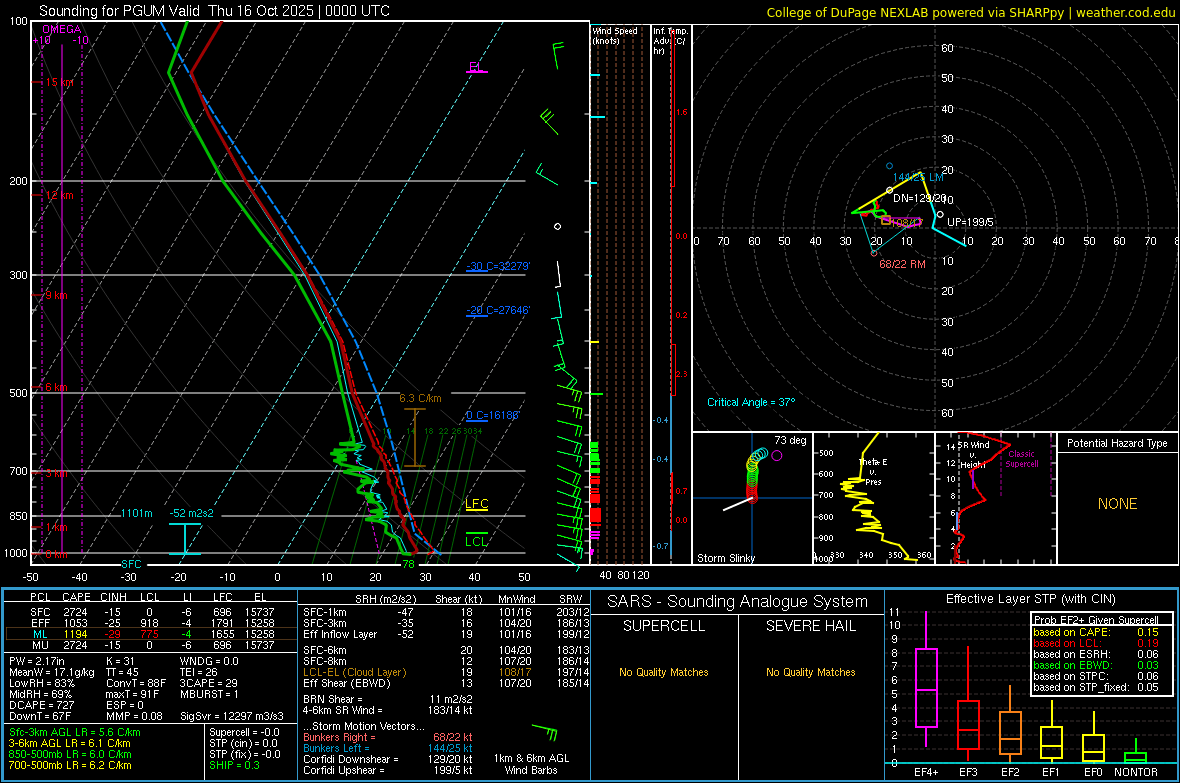1180x783 pixels.
Task: Click the 'Sfc-3km AGL LR = 5.6 C/km' line
Action: tap(75, 732)
